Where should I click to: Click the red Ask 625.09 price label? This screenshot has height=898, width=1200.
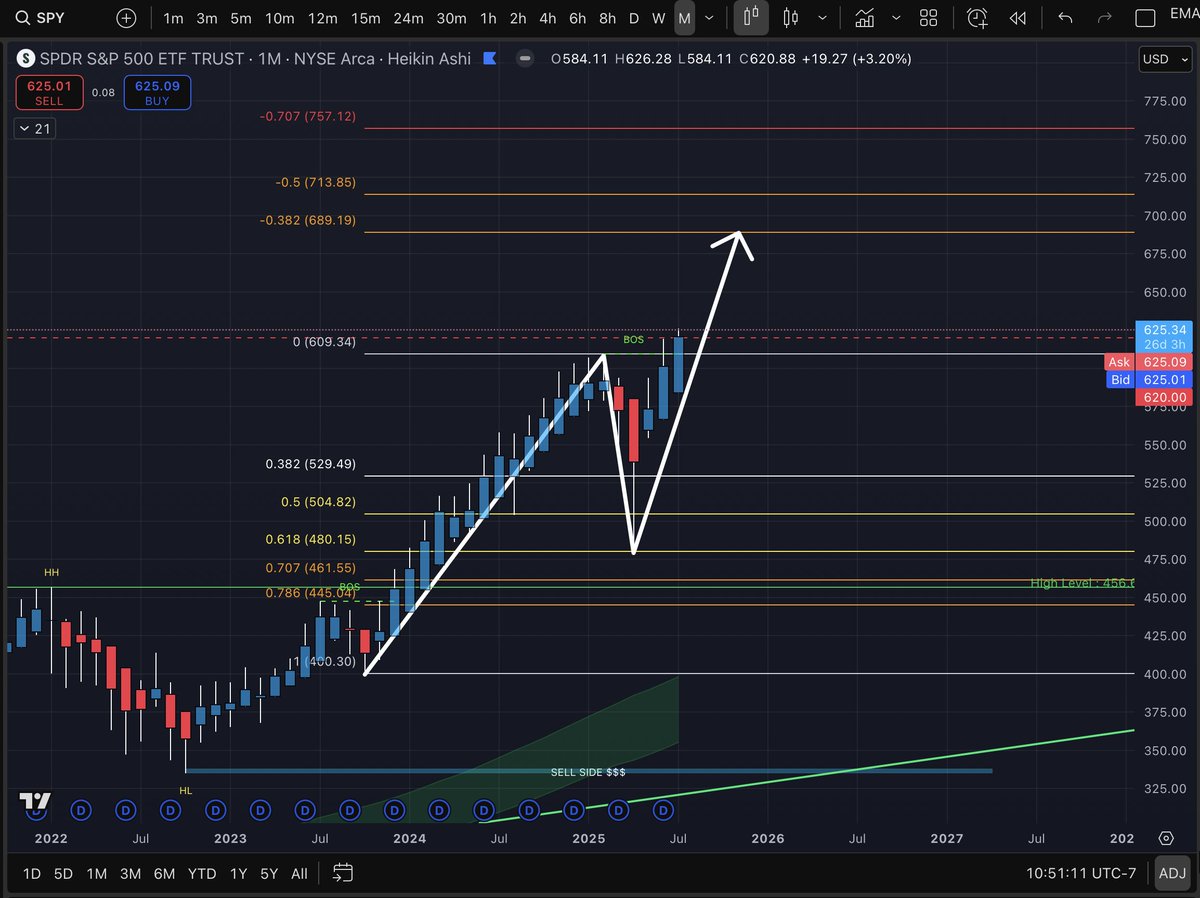(1147, 362)
